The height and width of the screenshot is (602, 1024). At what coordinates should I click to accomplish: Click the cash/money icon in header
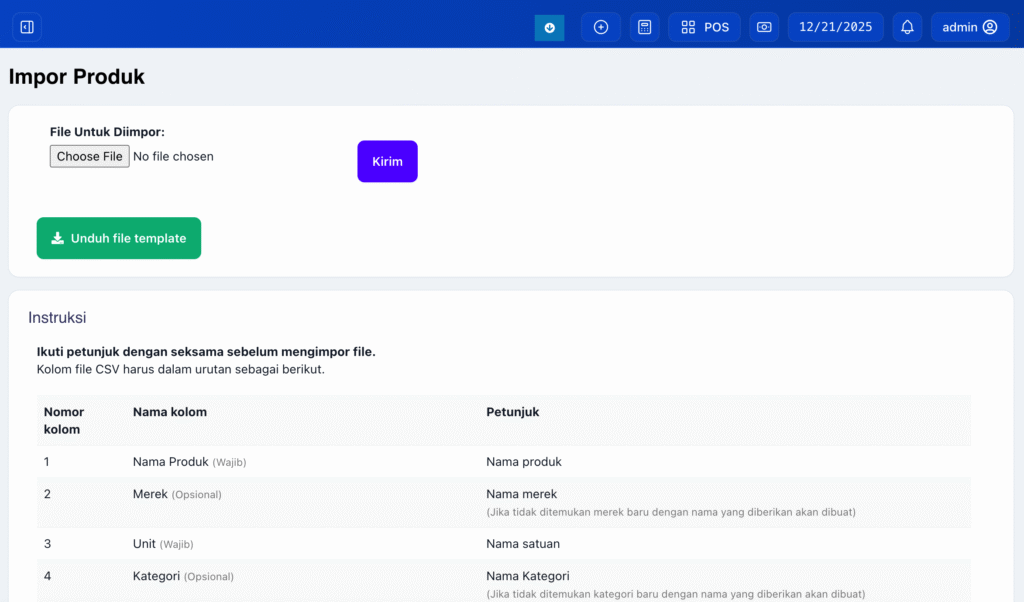(x=764, y=28)
